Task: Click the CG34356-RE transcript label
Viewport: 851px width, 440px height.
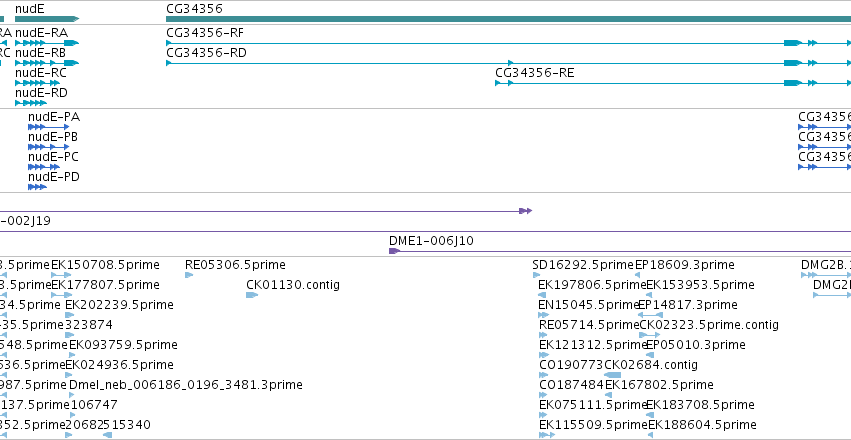Action: point(535,73)
